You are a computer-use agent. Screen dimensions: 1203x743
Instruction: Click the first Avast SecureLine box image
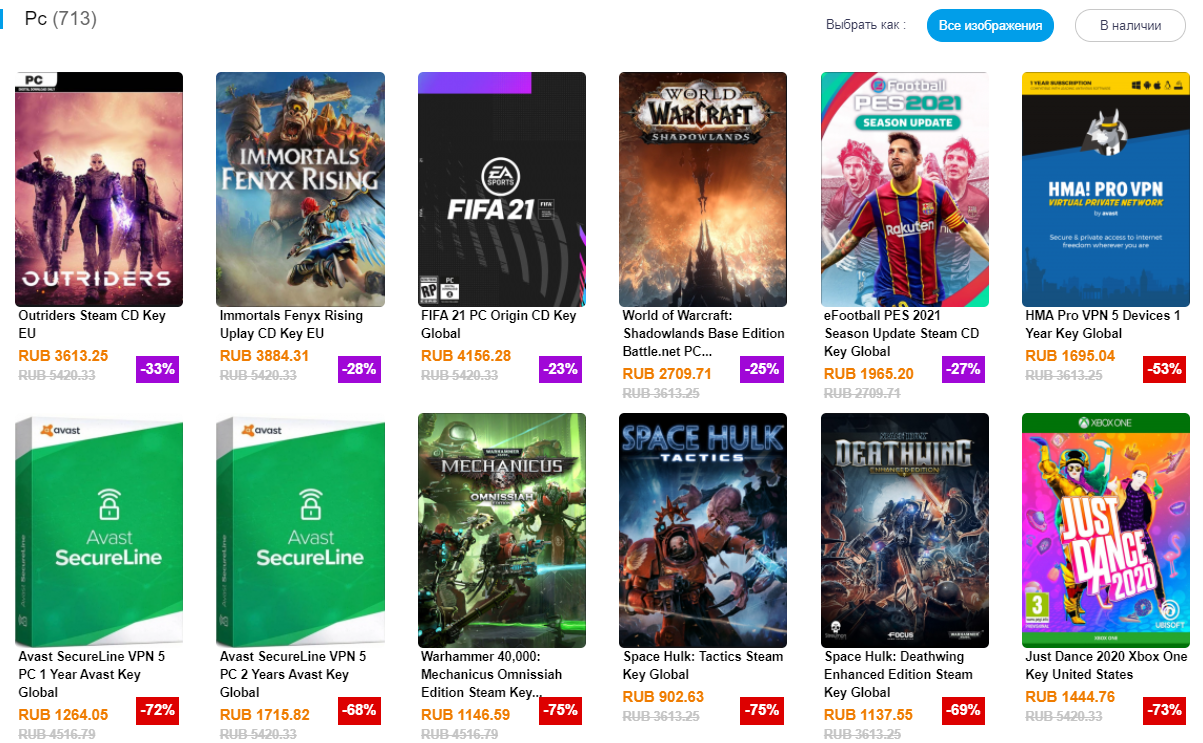pyautogui.click(x=99, y=530)
